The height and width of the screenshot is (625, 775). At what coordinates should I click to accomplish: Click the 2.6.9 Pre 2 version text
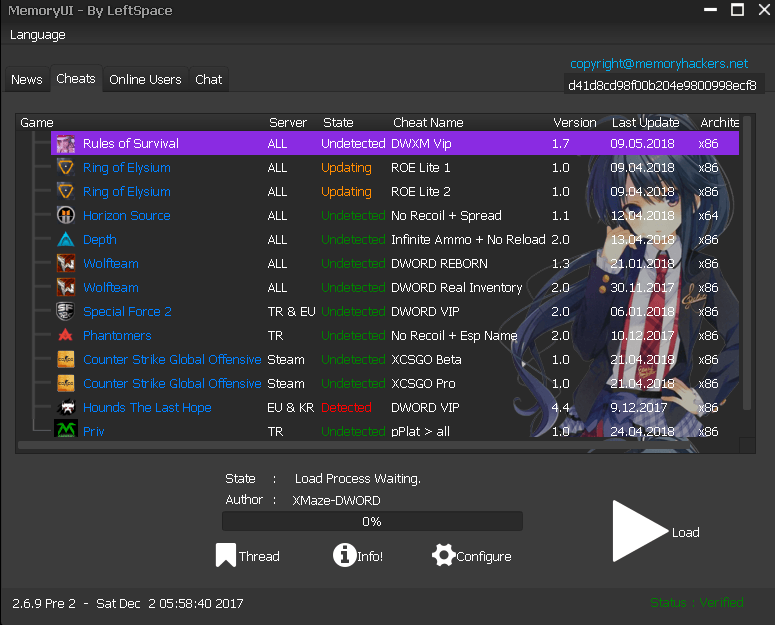click(44, 604)
